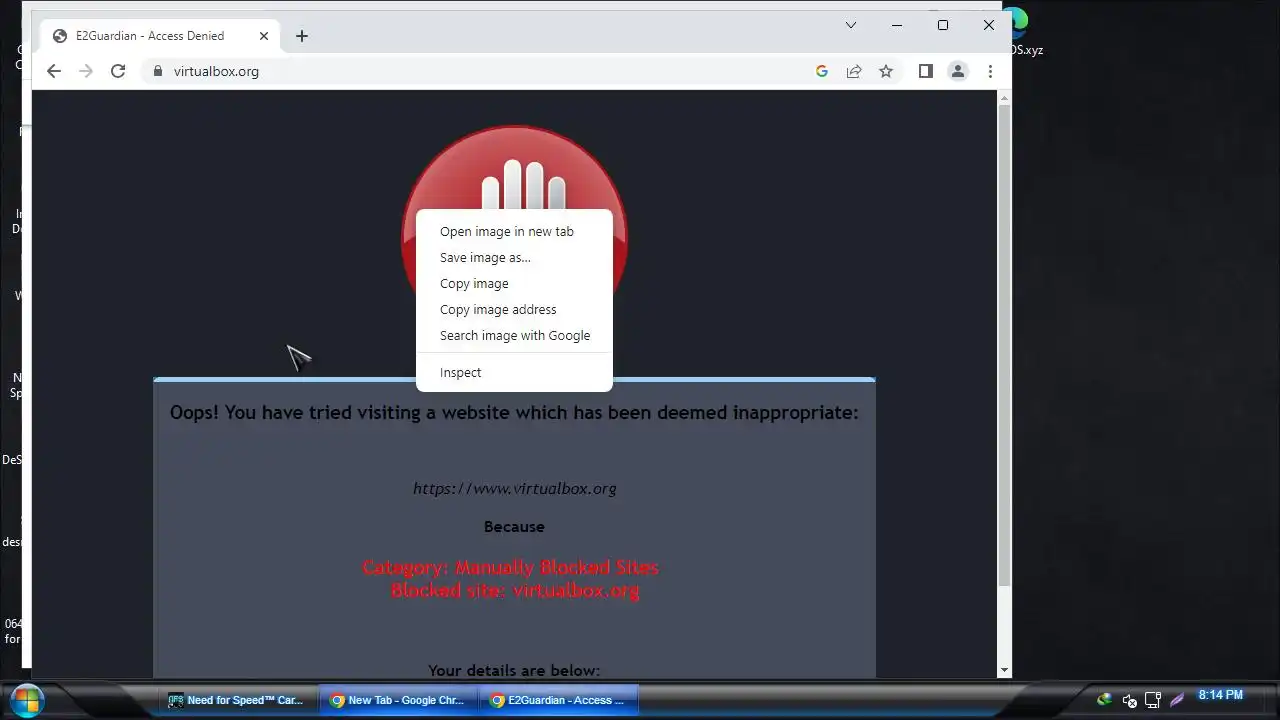Screen dimensions: 1280x720
Task: Click the scrollbar up arrow
Action: (1005, 96)
